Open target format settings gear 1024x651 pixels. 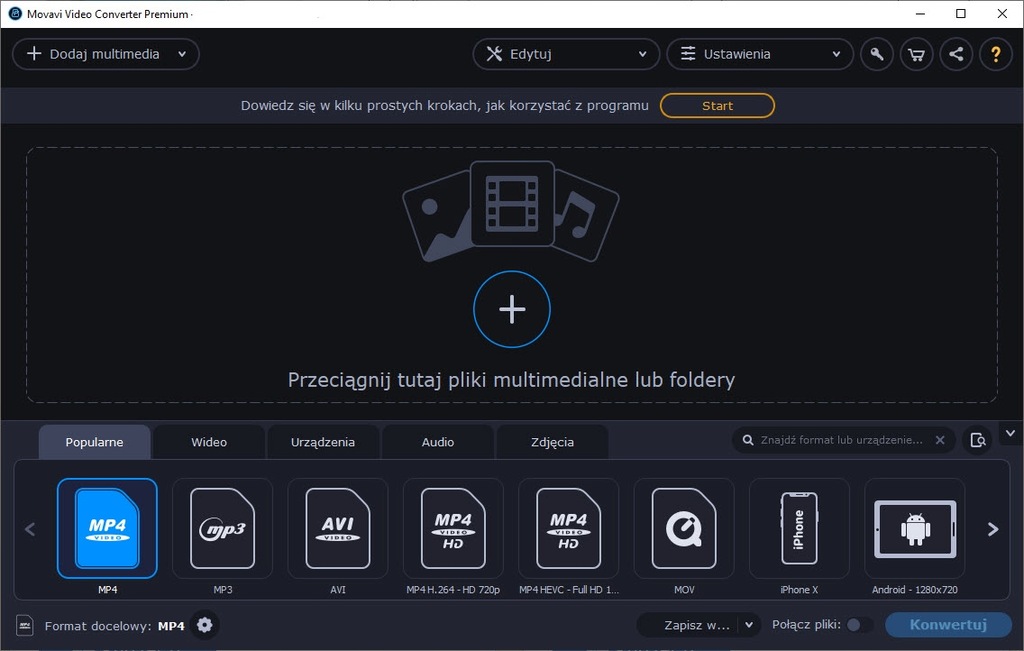tap(204, 625)
